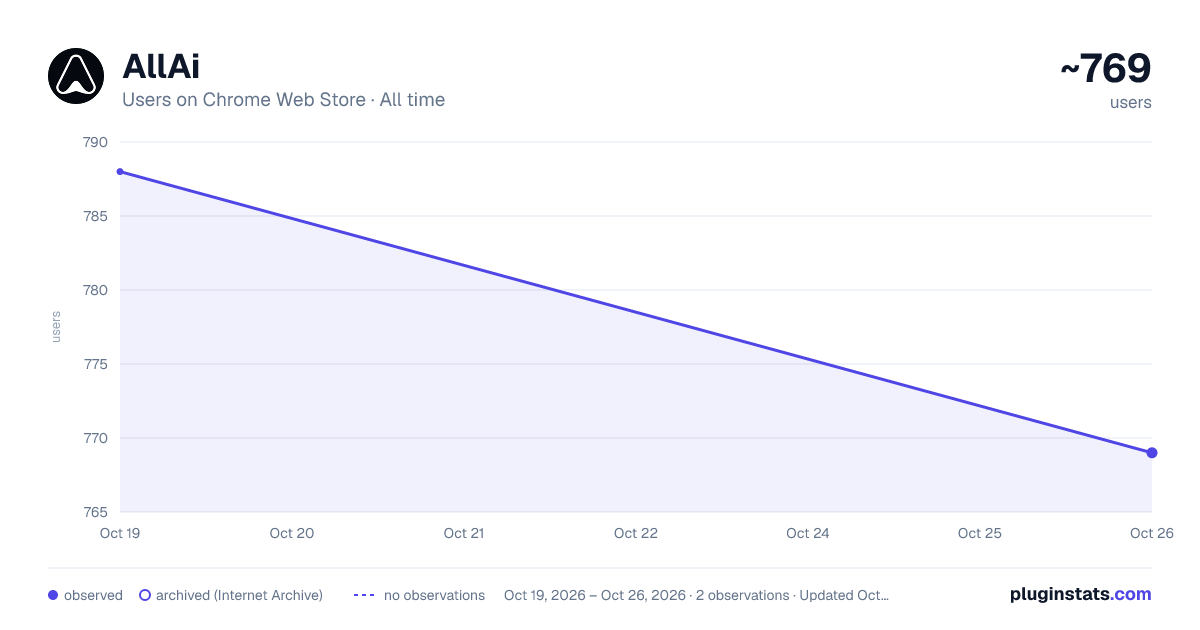
Task: Click the 790 y-axis label
Action: click(95, 142)
